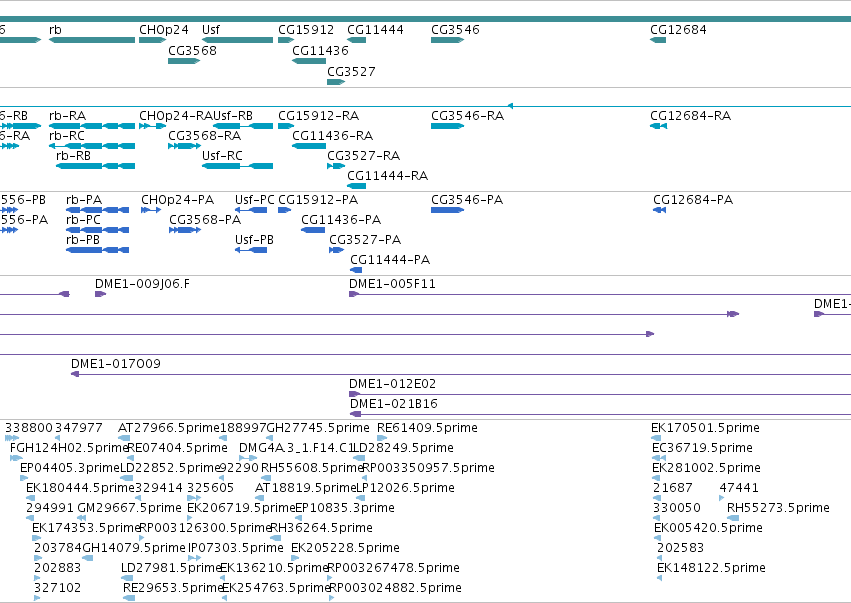This screenshot has height=603, width=851.
Task: Click the RH55608.5prime EST label
Action: click(312, 468)
